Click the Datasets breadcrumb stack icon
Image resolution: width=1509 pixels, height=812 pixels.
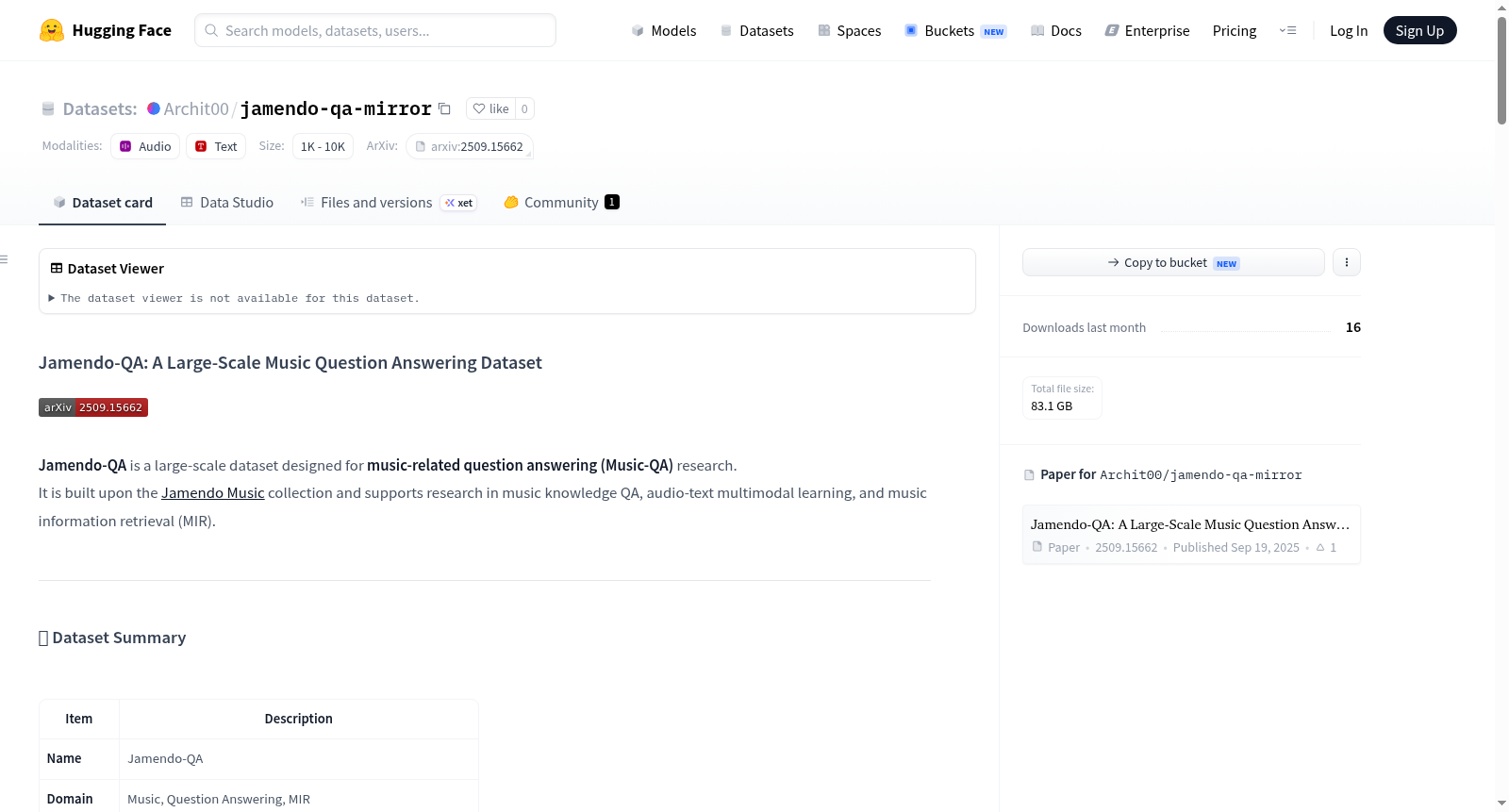pos(48,108)
